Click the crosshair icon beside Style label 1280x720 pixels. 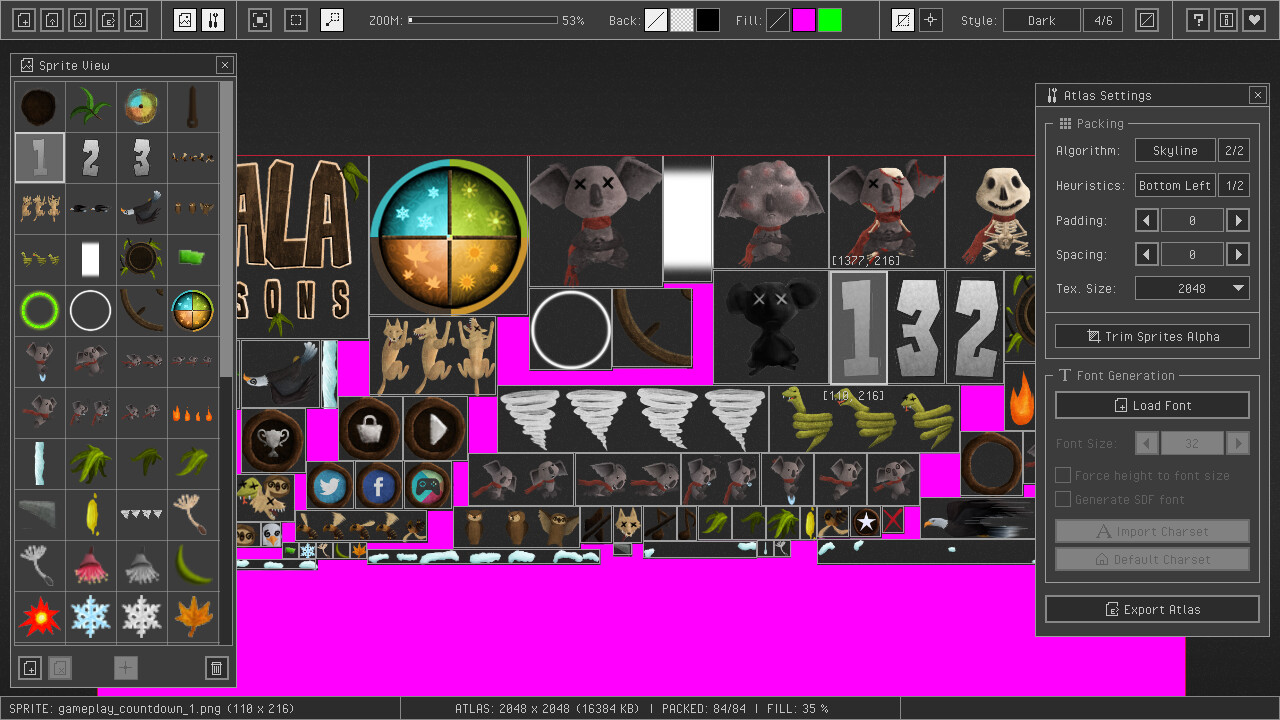click(x=931, y=20)
